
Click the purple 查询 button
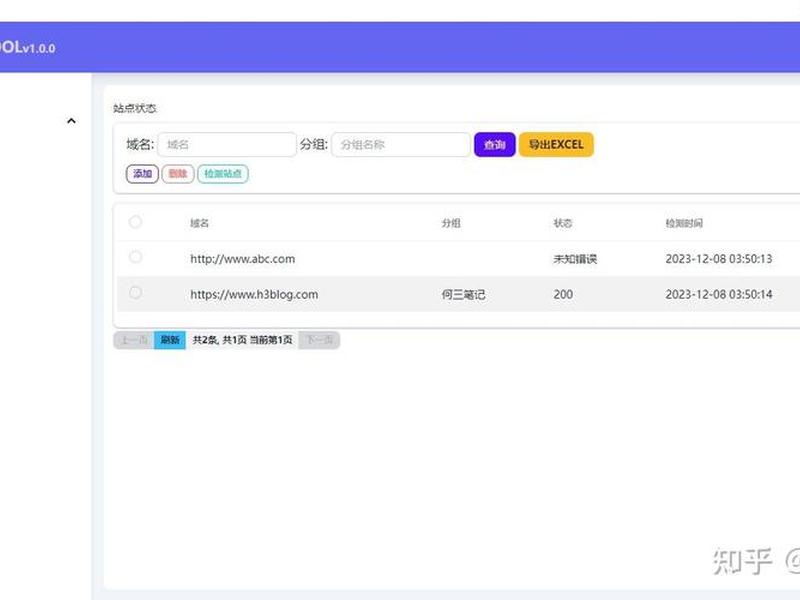tap(494, 144)
